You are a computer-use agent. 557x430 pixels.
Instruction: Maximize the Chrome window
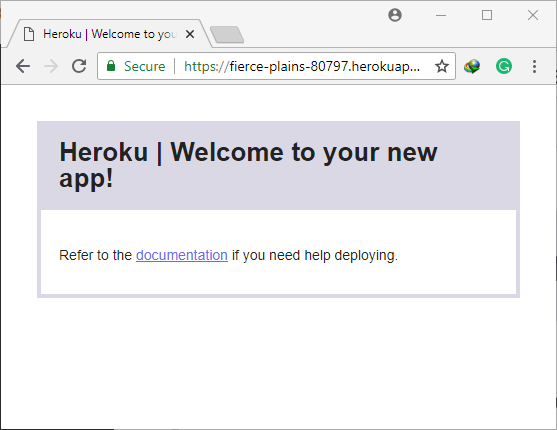click(487, 15)
